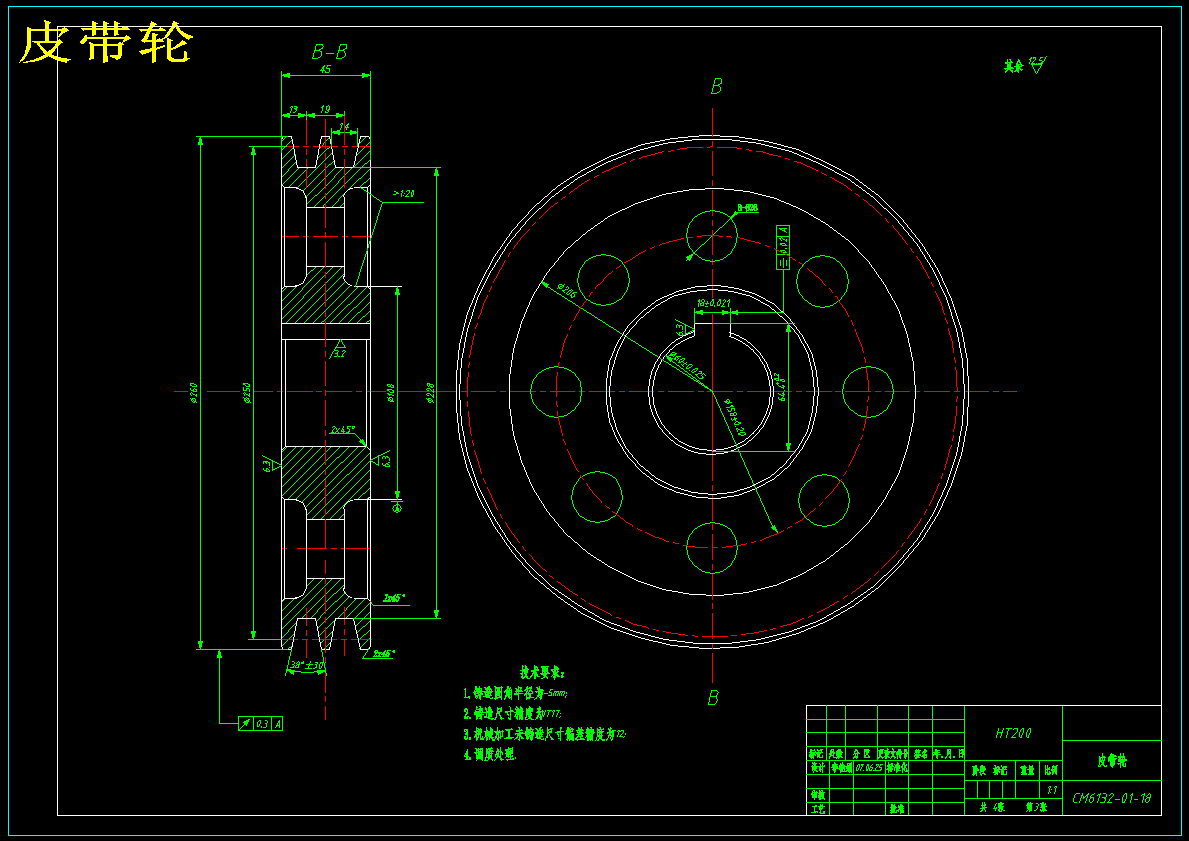Screen dimensions: 1189x841
Task: Select the runout tolerance frame 0.3 A
Action: click(x=260, y=723)
